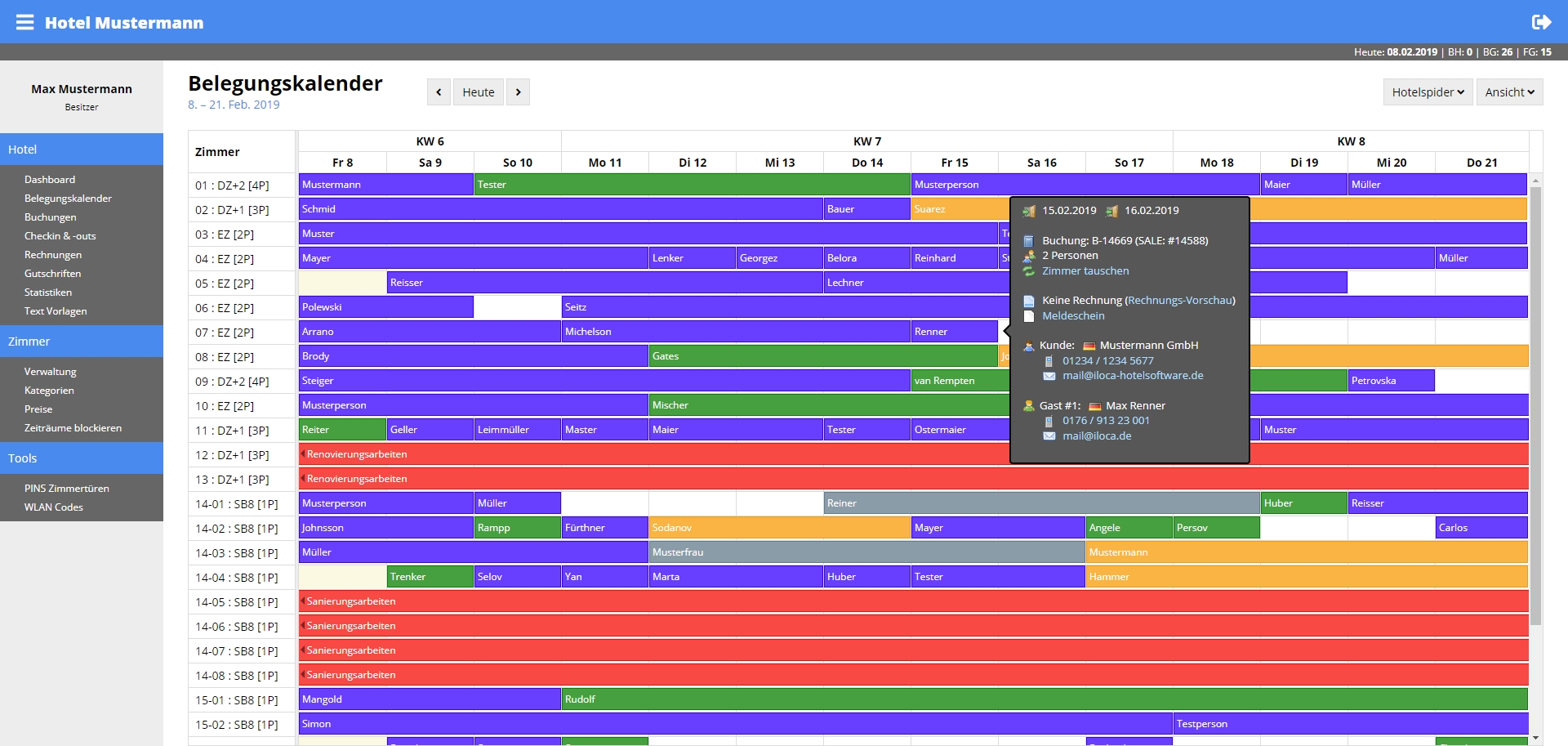Click the German flag beside Mustermann GmbH
Screen dimensions: 1568x746
tap(1089, 346)
